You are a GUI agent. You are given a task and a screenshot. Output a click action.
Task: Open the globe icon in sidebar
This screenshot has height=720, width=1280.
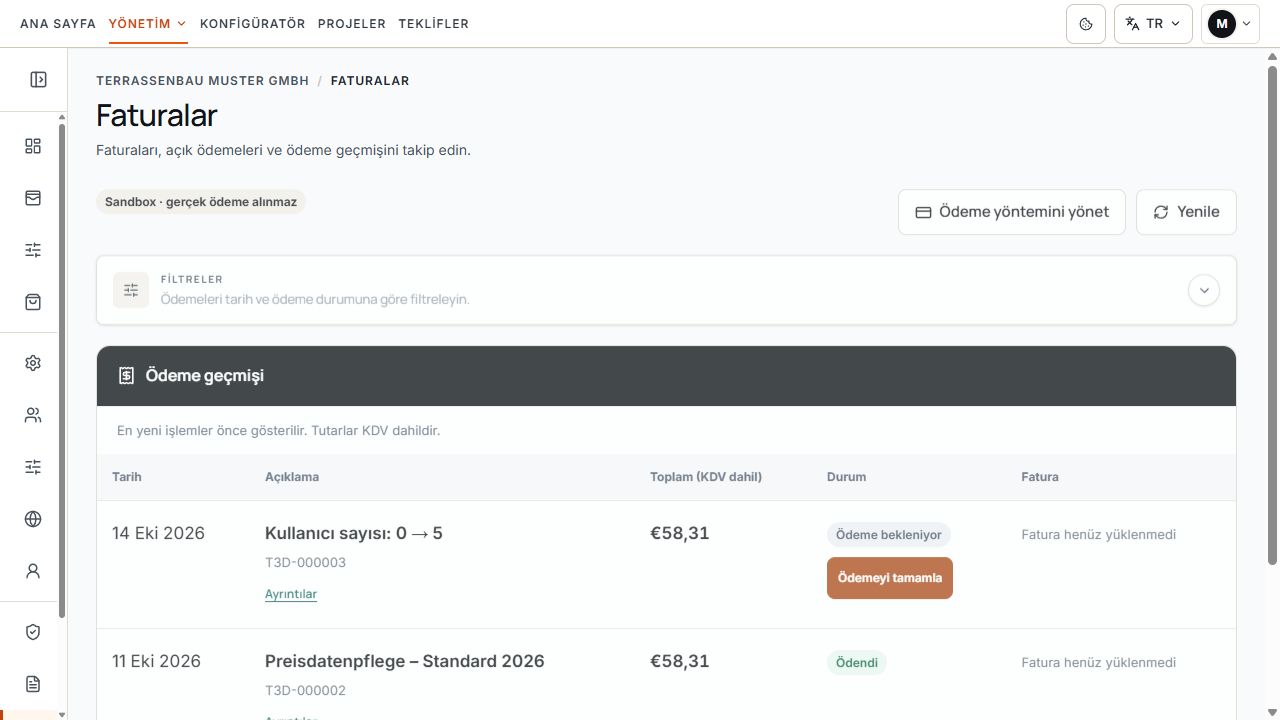pos(33,519)
